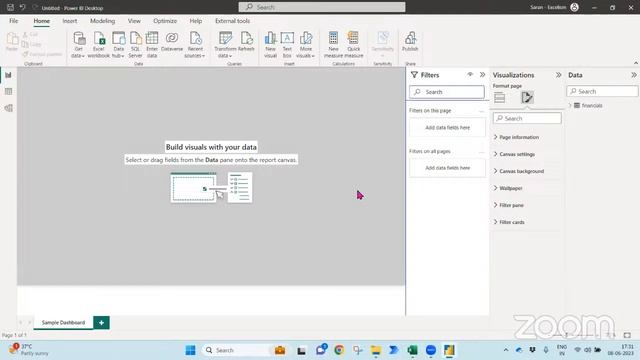
Task: Click 'Add data fields here' under all pages filters
Action: (447, 168)
